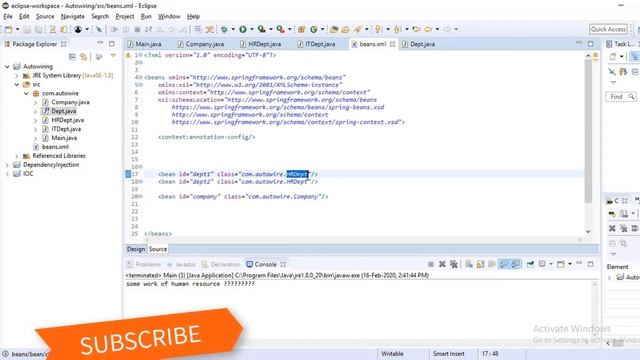This screenshot has height=360, width=640.
Task: Click the Search flashlight toolbar icon
Action: click(358, 29)
